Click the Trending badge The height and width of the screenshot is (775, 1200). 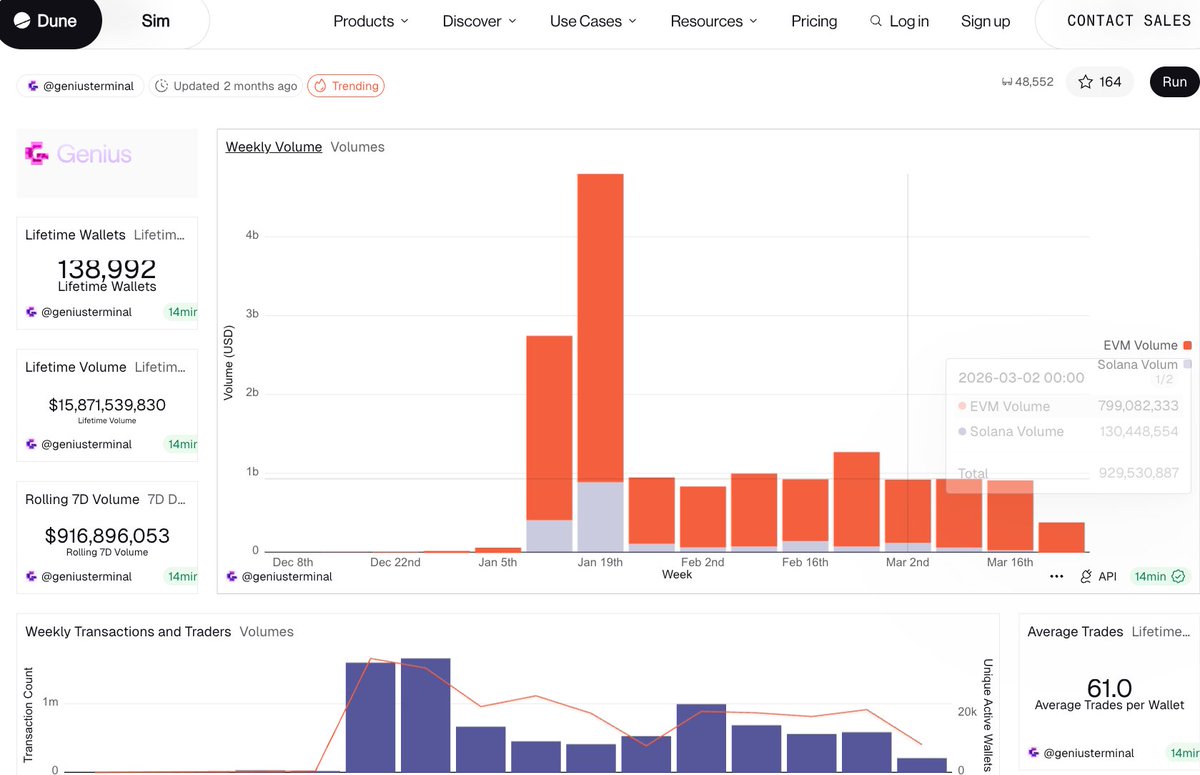346,86
